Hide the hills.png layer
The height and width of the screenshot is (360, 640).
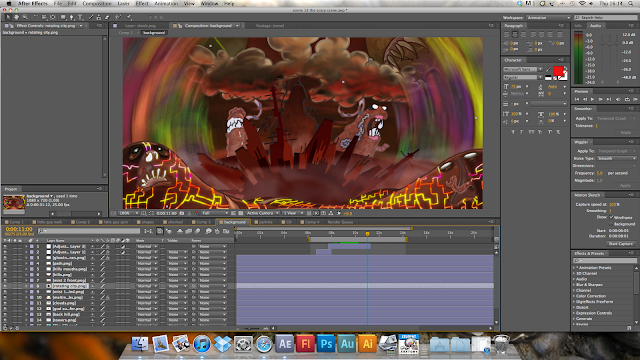click(x=5, y=275)
